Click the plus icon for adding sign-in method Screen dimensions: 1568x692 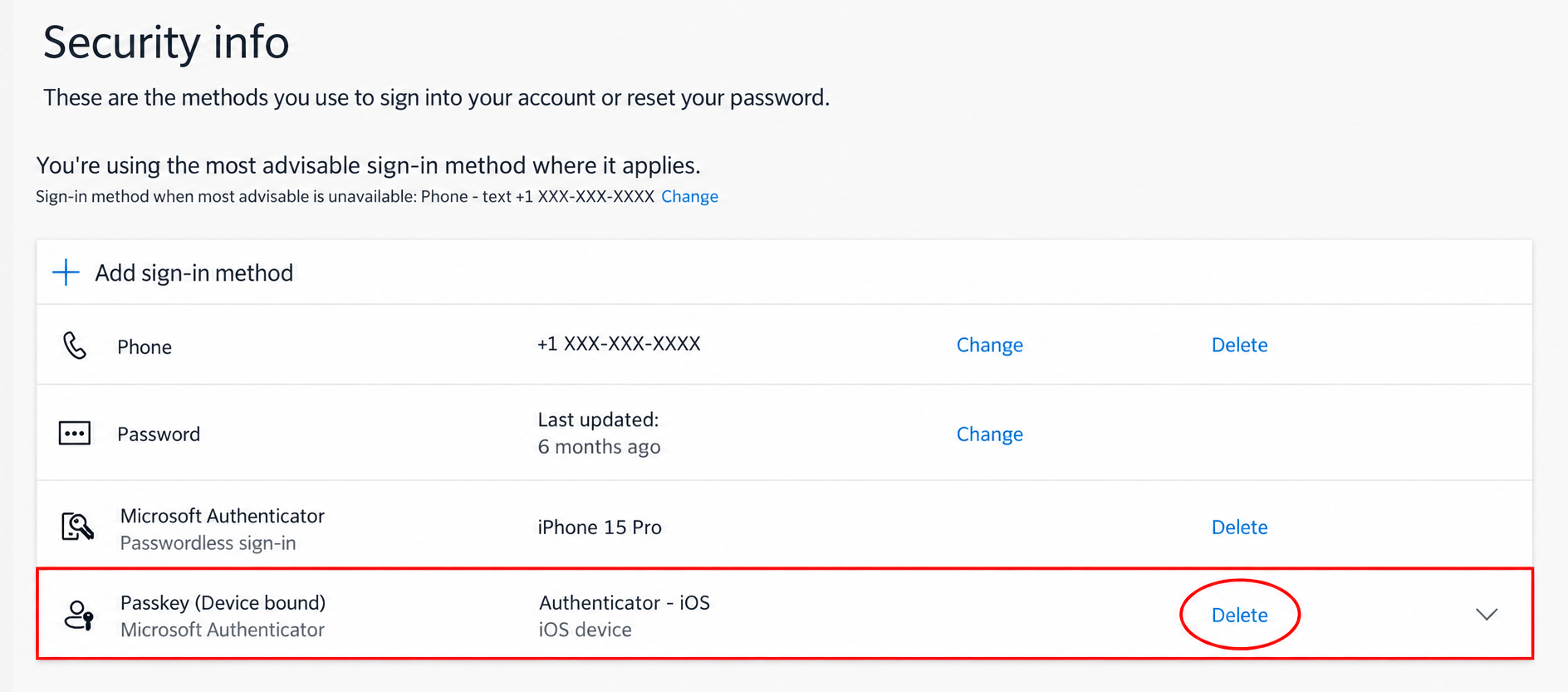click(66, 272)
